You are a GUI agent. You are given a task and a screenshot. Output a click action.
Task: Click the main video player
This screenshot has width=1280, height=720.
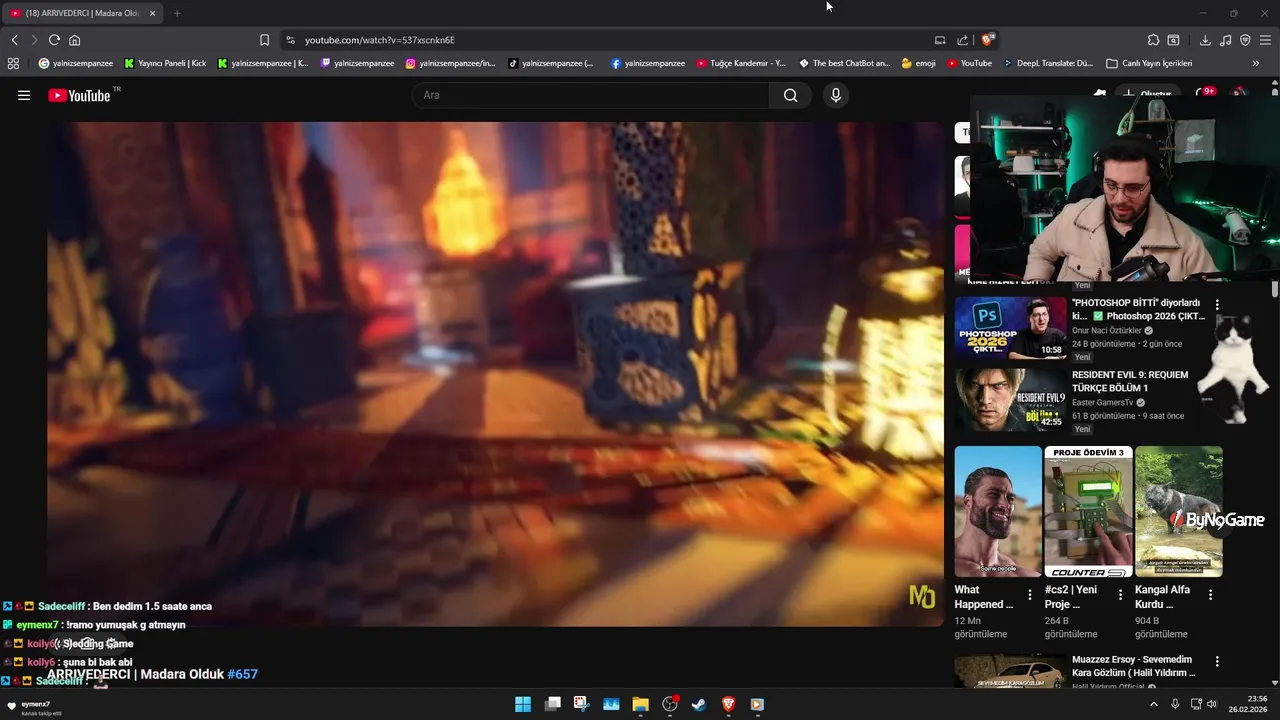point(496,374)
